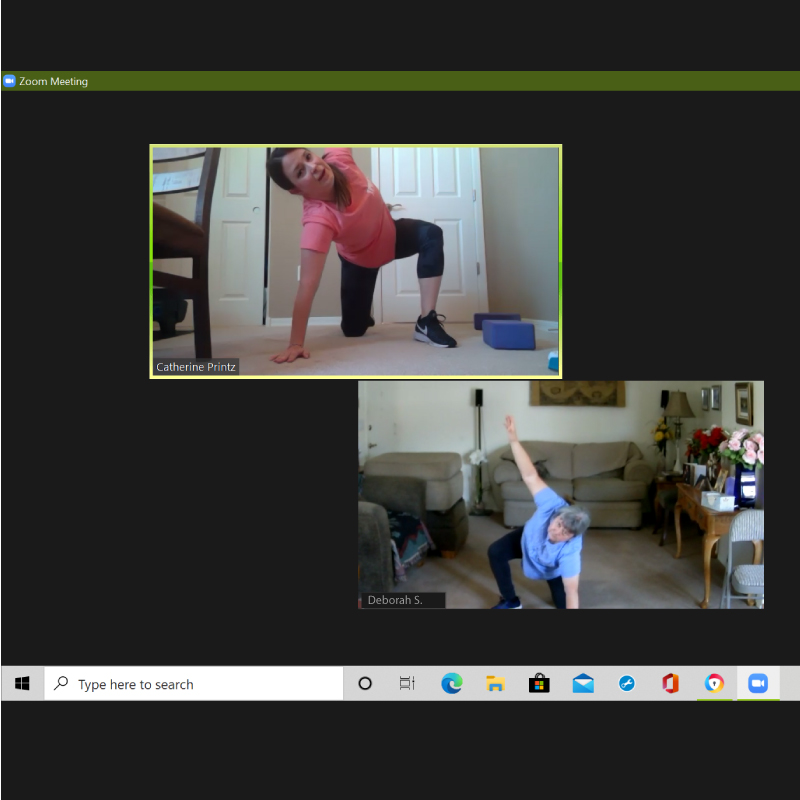Open Microsoft Edge from the taskbar
800x800 pixels.
click(452, 683)
